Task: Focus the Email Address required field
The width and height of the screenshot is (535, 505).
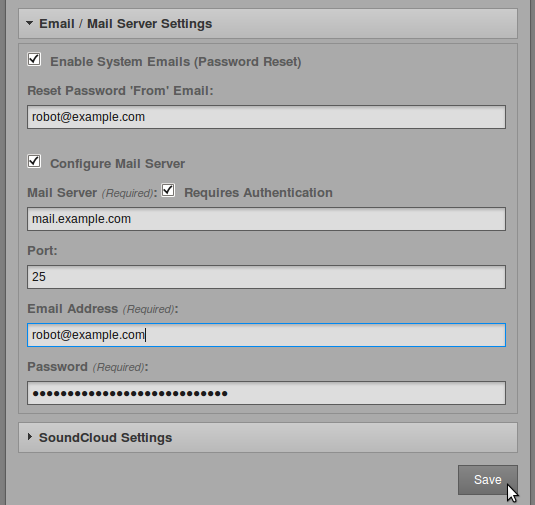Action: [266, 335]
